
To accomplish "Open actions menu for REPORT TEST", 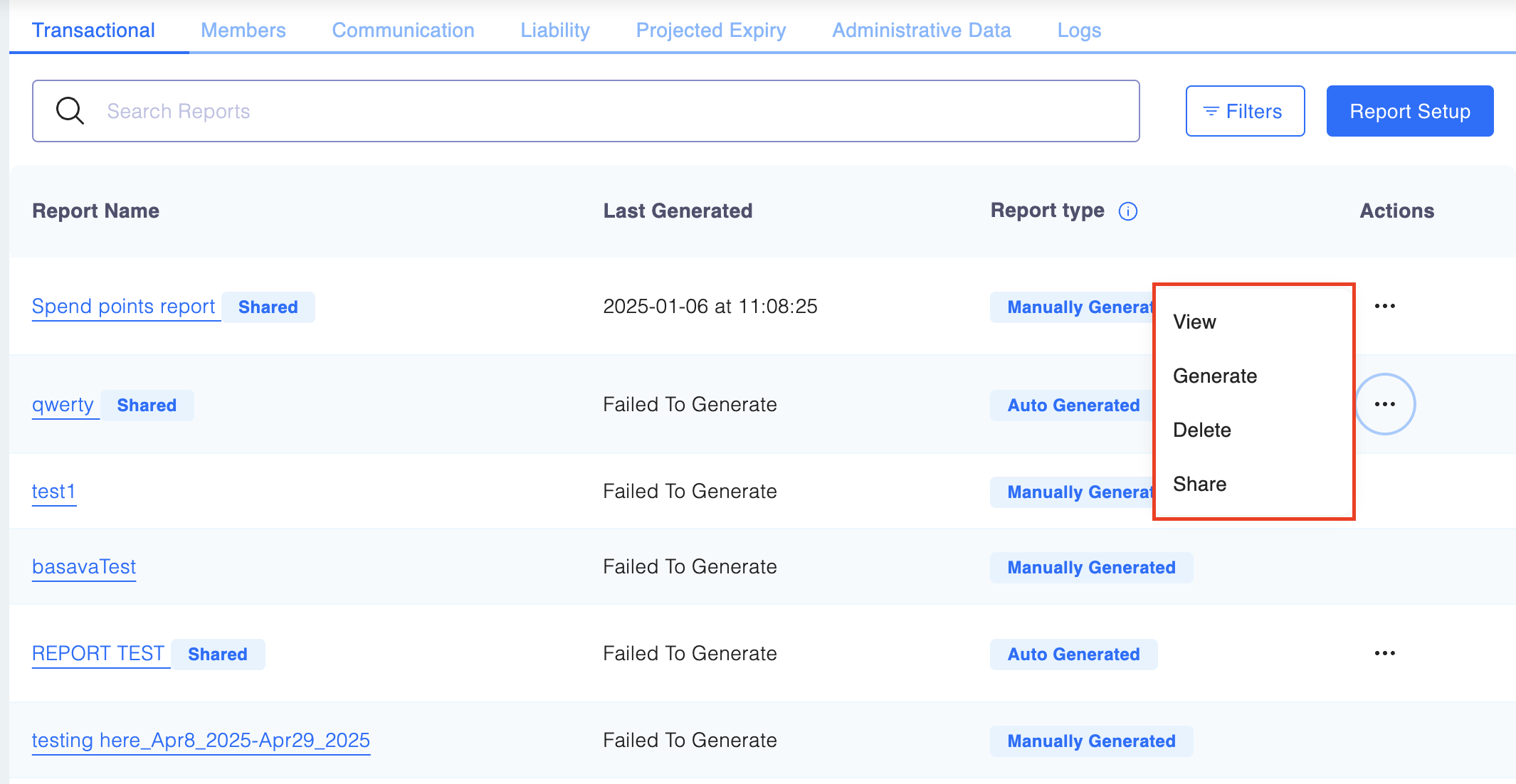I will [x=1384, y=653].
